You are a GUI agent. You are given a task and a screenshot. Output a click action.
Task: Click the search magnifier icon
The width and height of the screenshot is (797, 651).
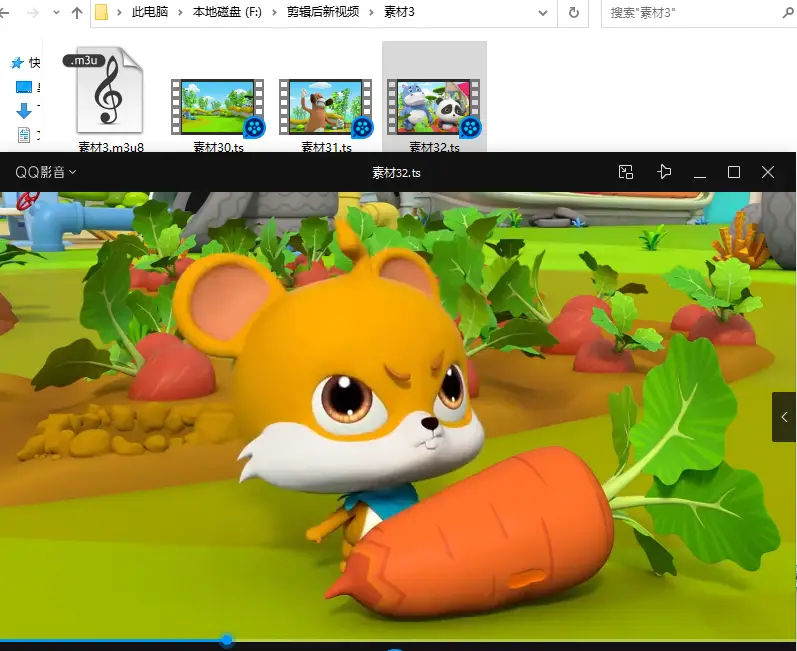click(x=788, y=13)
